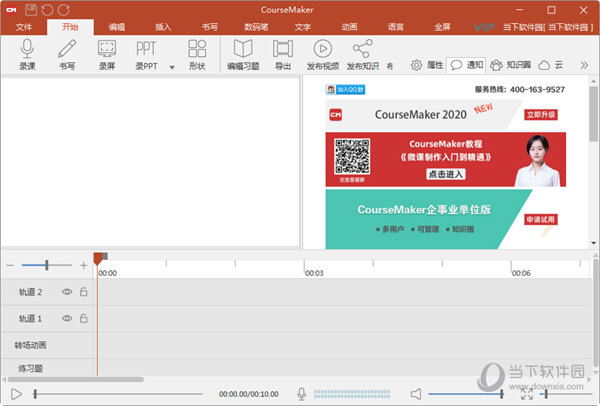This screenshot has width=600, height=406.
Task: Toggle visibility eye of 轨道 1
Action: [68, 318]
